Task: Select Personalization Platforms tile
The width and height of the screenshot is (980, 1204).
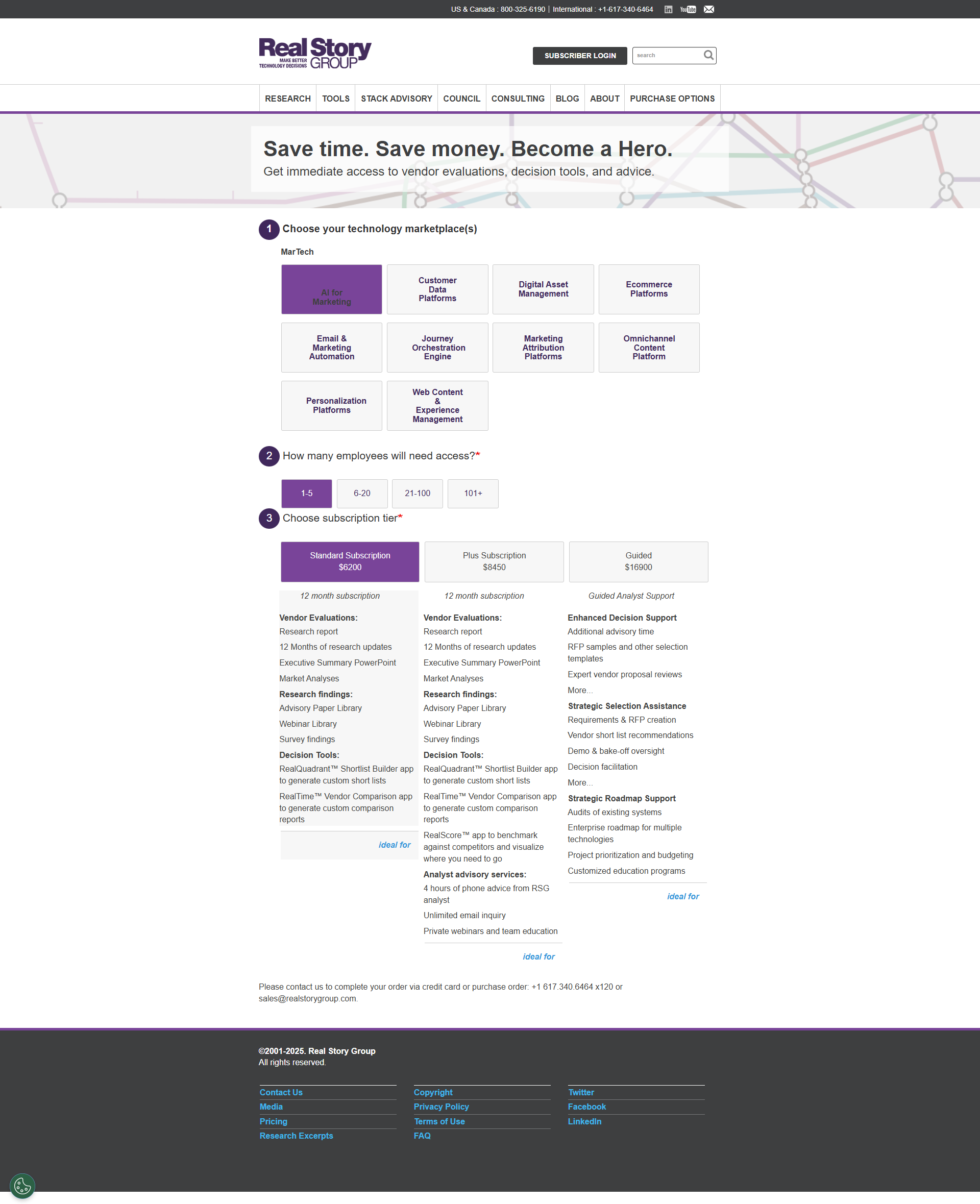Action: tap(332, 406)
